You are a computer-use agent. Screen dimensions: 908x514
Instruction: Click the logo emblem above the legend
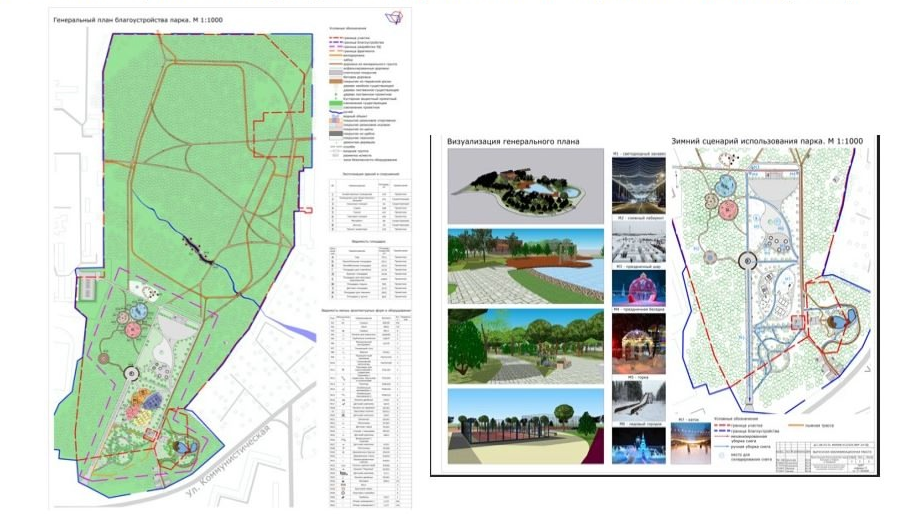(391, 18)
